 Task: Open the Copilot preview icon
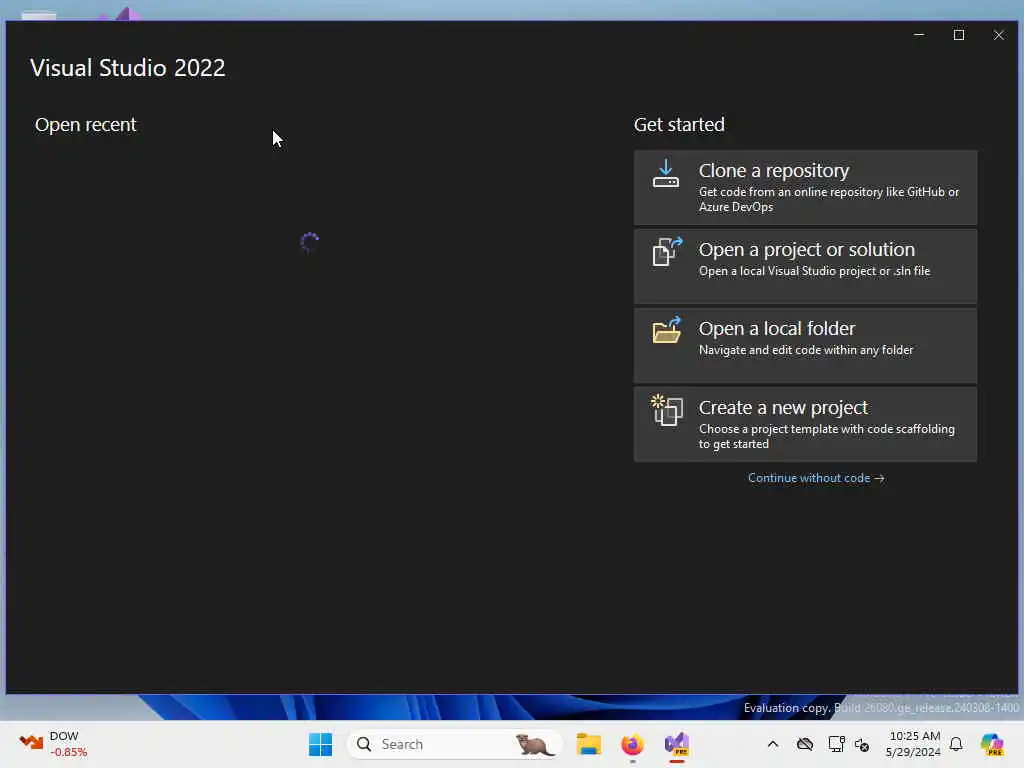[x=992, y=744]
